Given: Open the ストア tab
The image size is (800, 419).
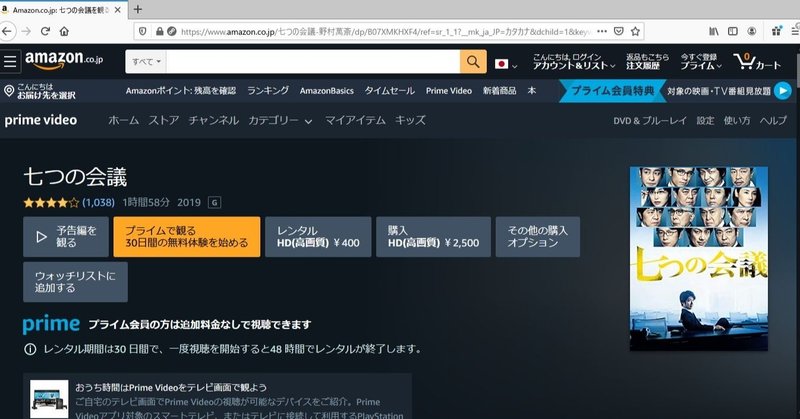Looking at the screenshot, I should pos(164,120).
